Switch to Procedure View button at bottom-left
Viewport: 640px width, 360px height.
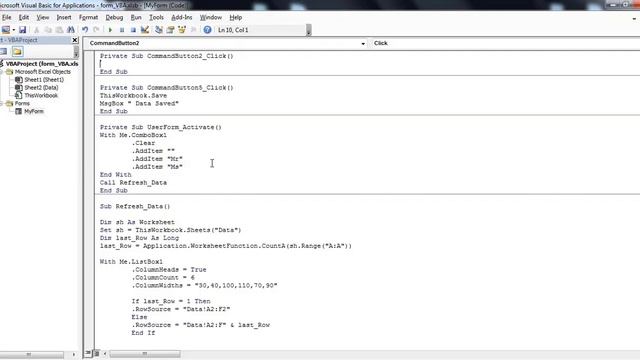[88, 353]
